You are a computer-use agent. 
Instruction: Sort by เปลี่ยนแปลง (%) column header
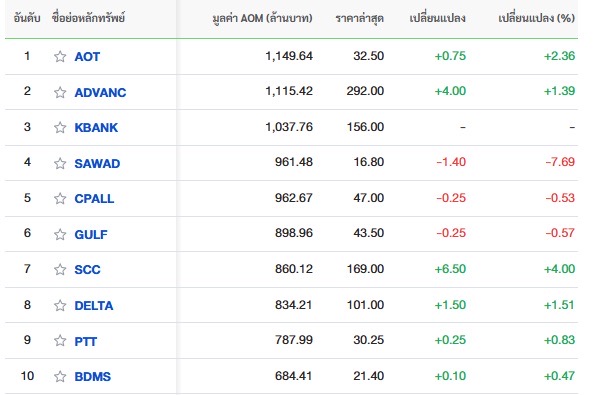coord(536,18)
